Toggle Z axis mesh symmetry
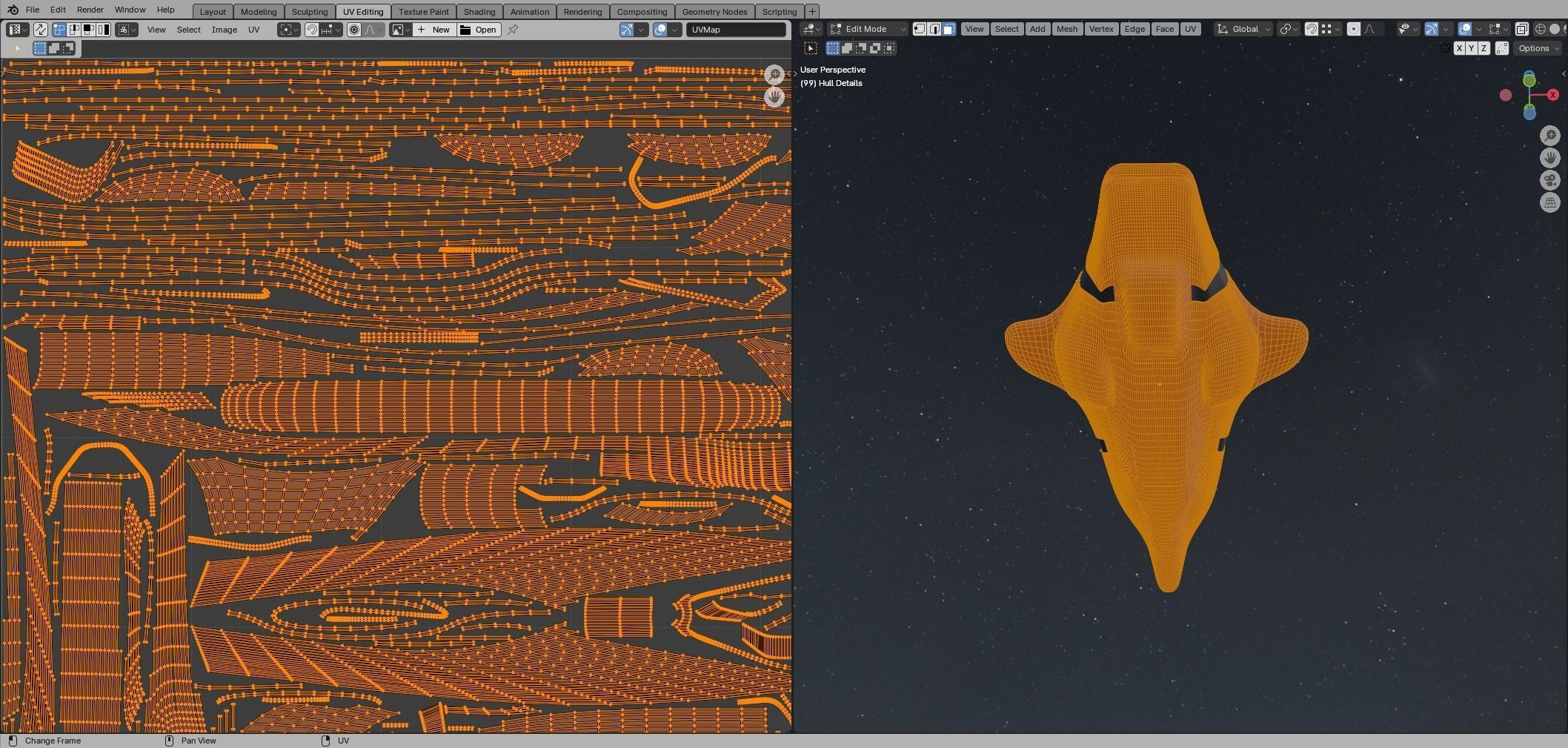 click(x=1484, y=48)
